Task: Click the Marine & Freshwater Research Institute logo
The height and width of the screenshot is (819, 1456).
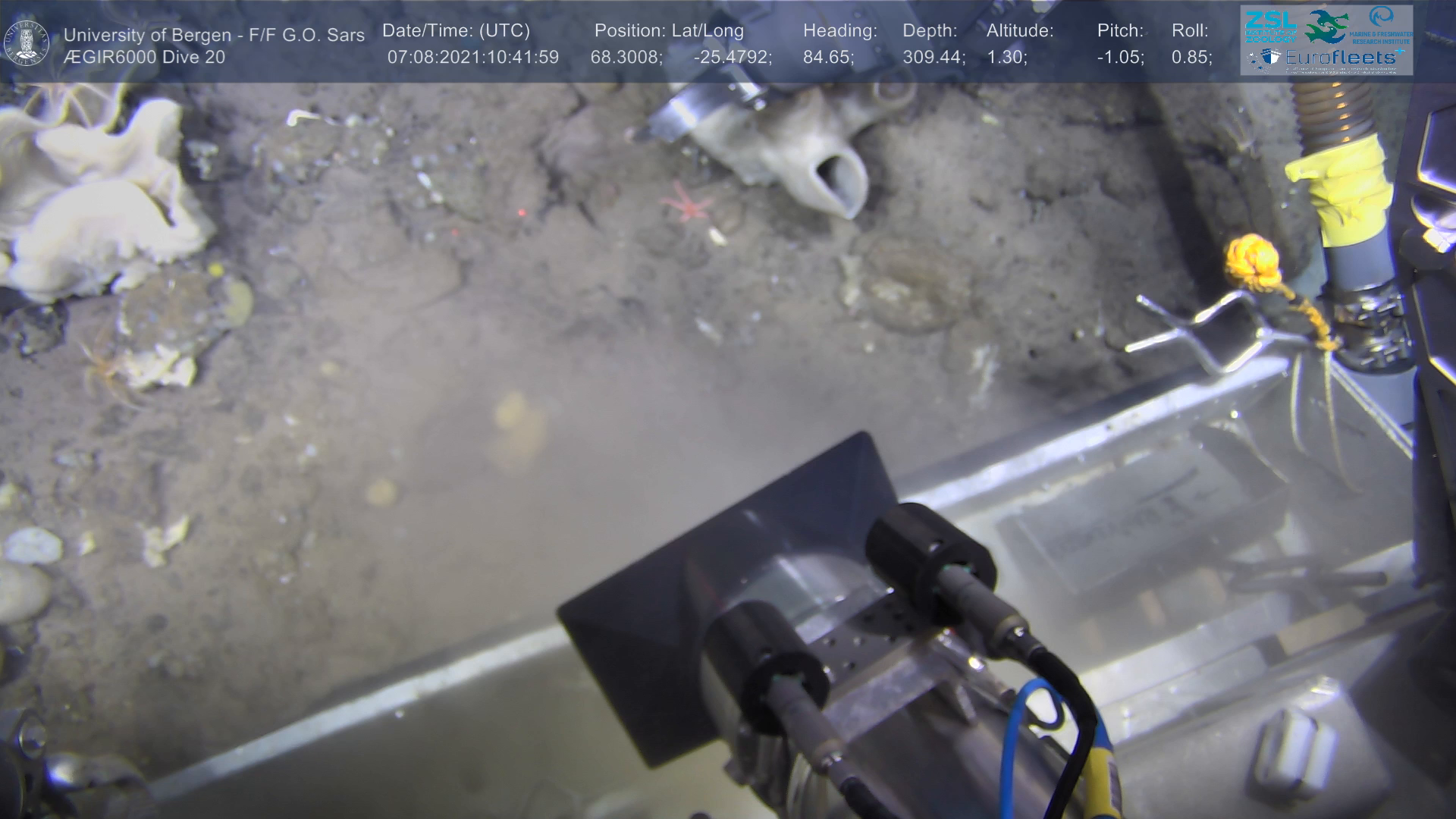Action: pyautogui.click(x=1382, y=25)
